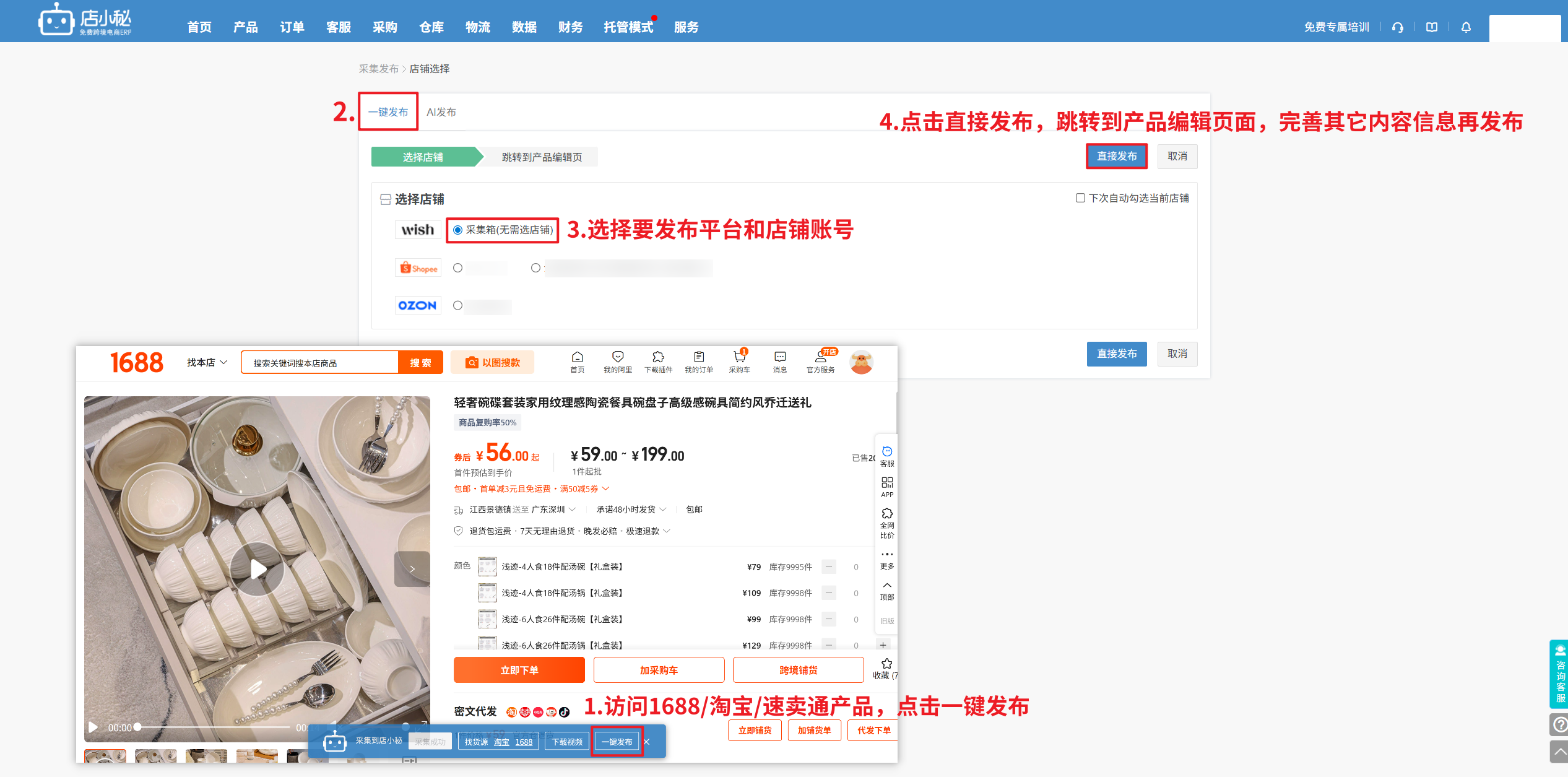Click the star favorite icon

886,664
